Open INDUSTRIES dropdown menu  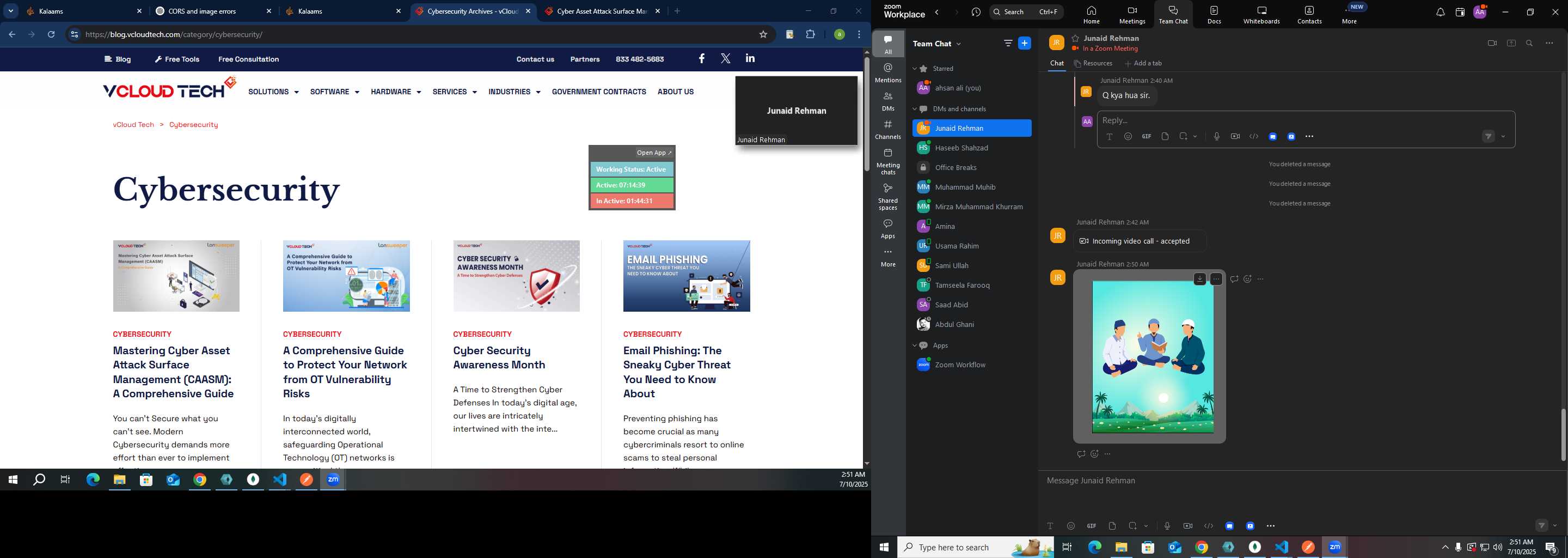tap(514, 92)
